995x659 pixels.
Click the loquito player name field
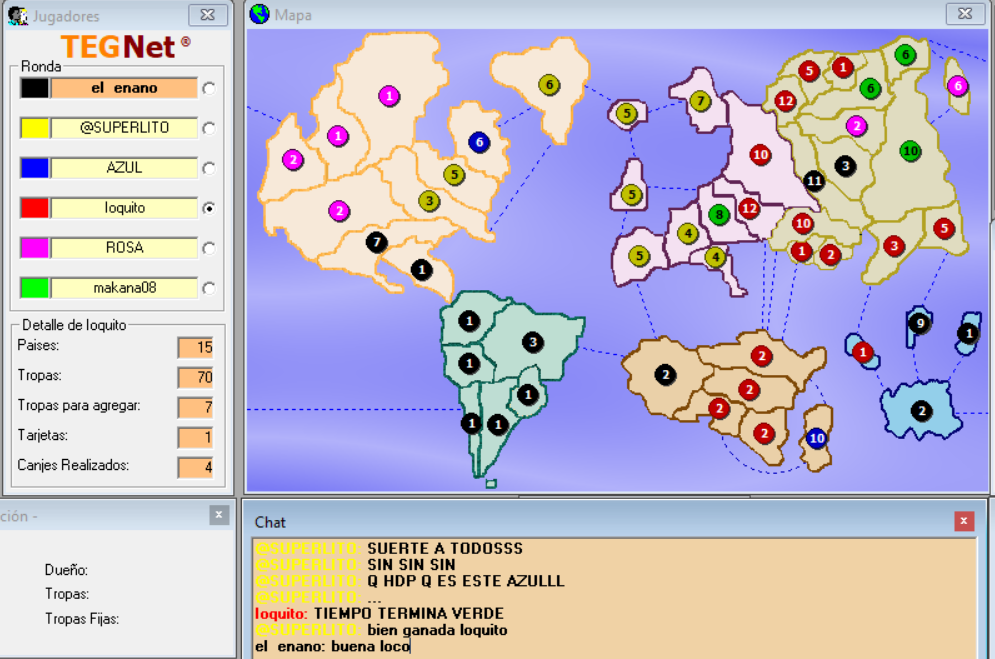[124, 208]
